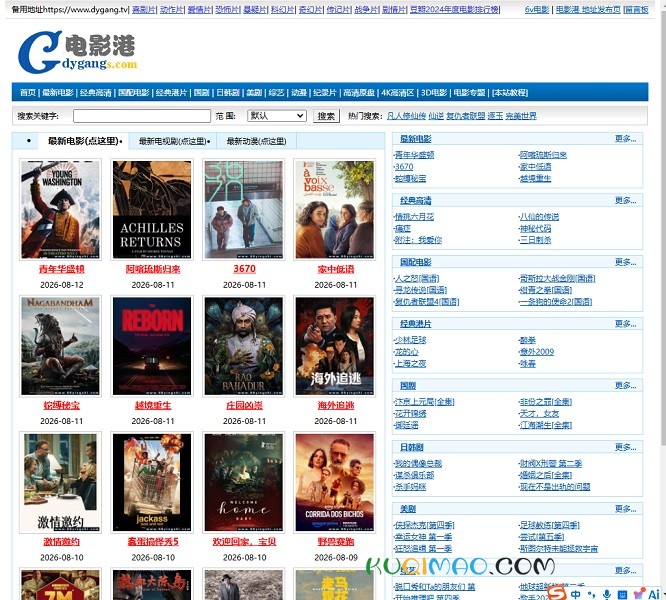Open 豆瓣2024年度电影排行榜 link
This screenshot has height=600, width=666.
[454, 9]
